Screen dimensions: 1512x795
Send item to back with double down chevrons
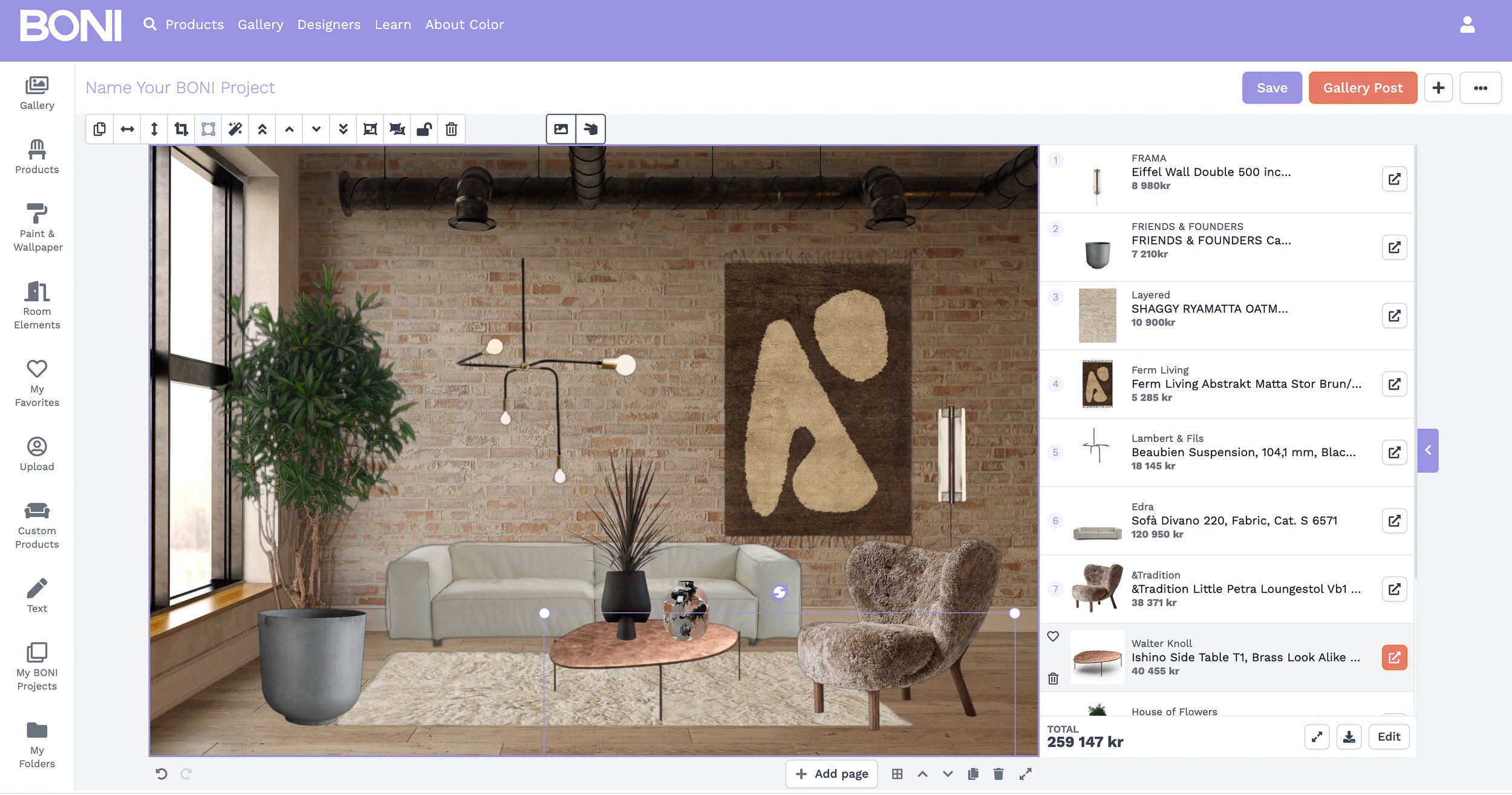click(x=343, y=129)
